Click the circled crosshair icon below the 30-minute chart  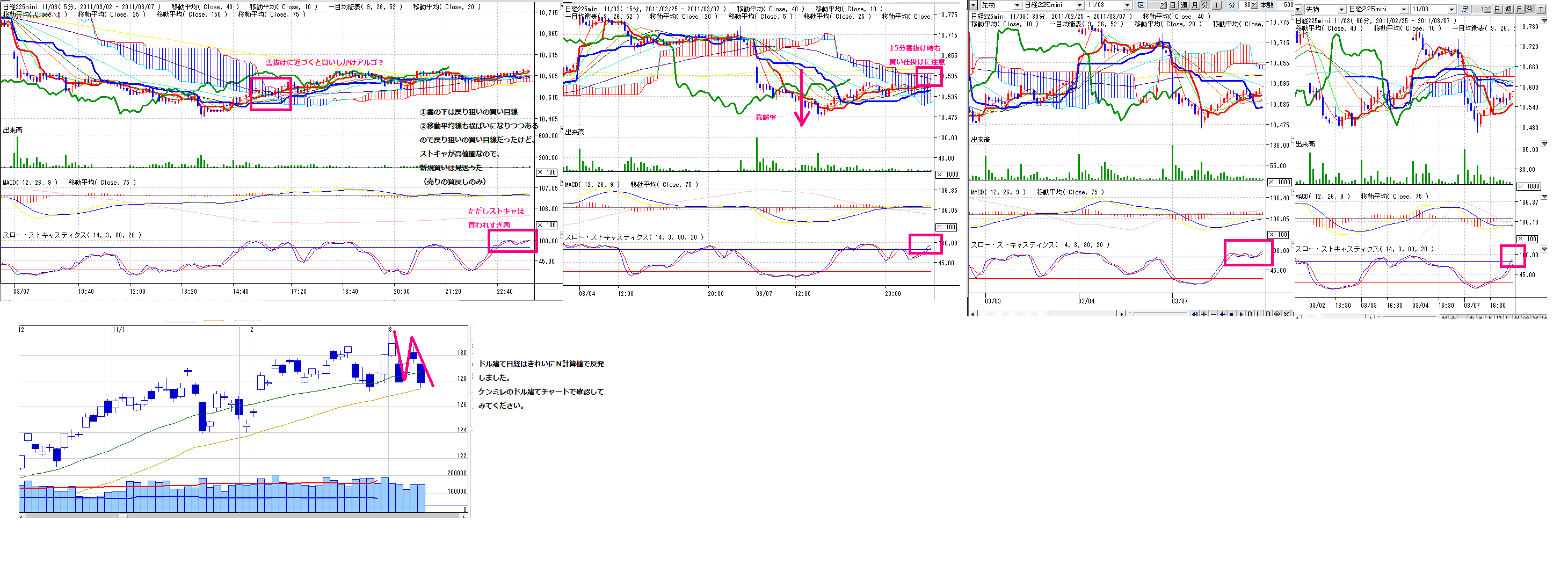1277,314
